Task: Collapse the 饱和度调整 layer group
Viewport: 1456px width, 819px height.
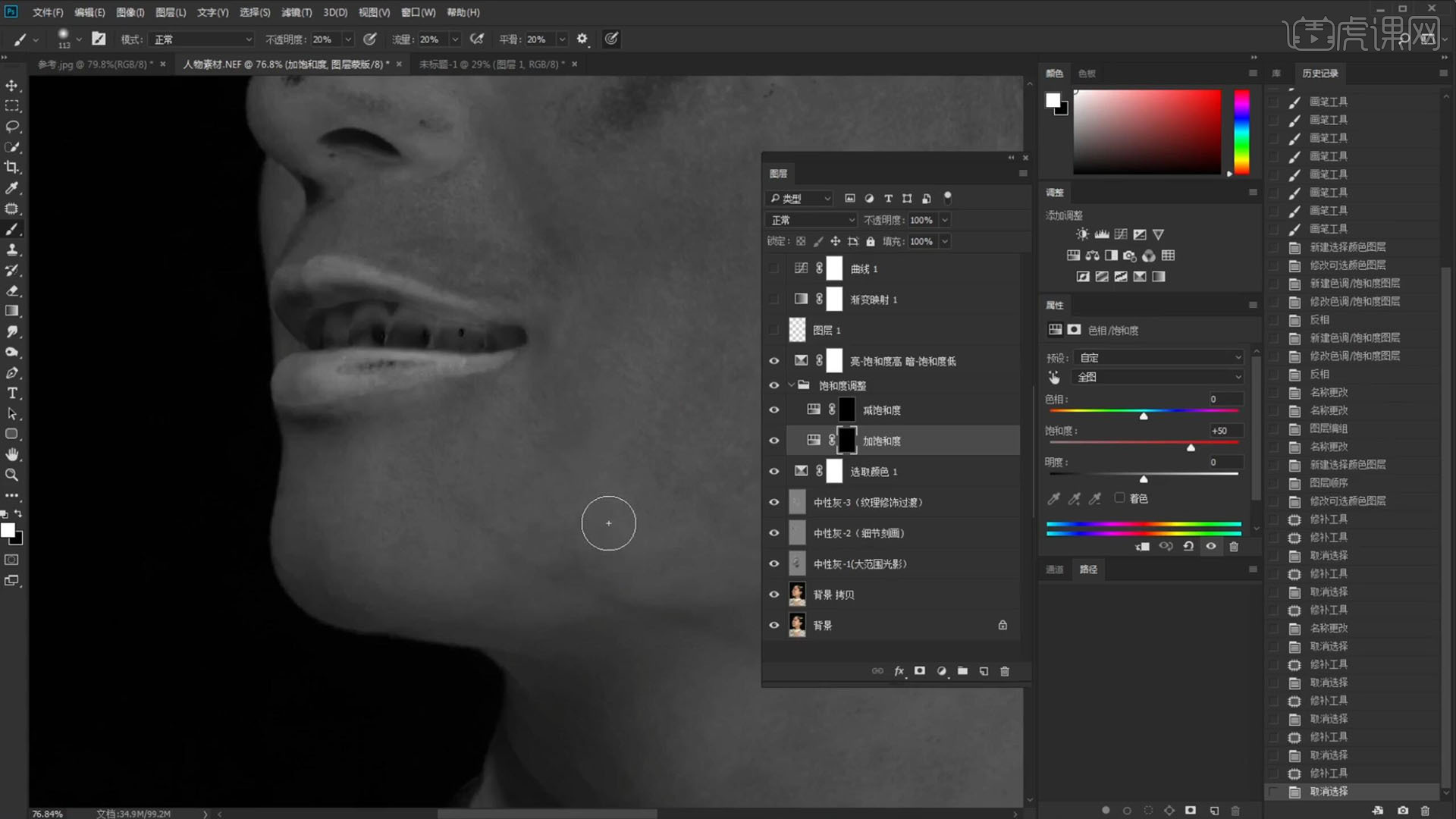Action: coord(791,385)
